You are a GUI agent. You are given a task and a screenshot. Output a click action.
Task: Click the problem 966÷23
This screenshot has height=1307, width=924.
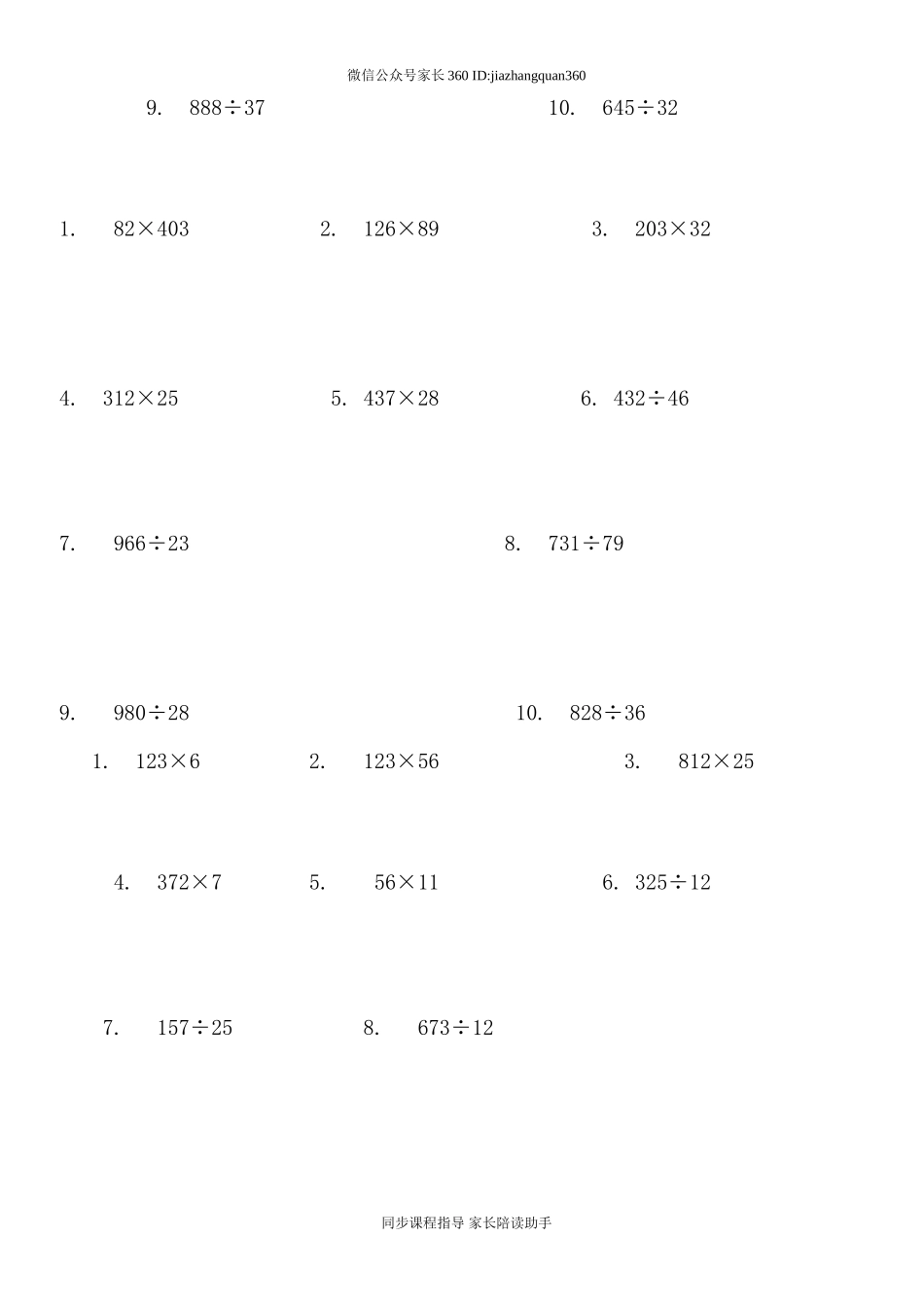151,544
